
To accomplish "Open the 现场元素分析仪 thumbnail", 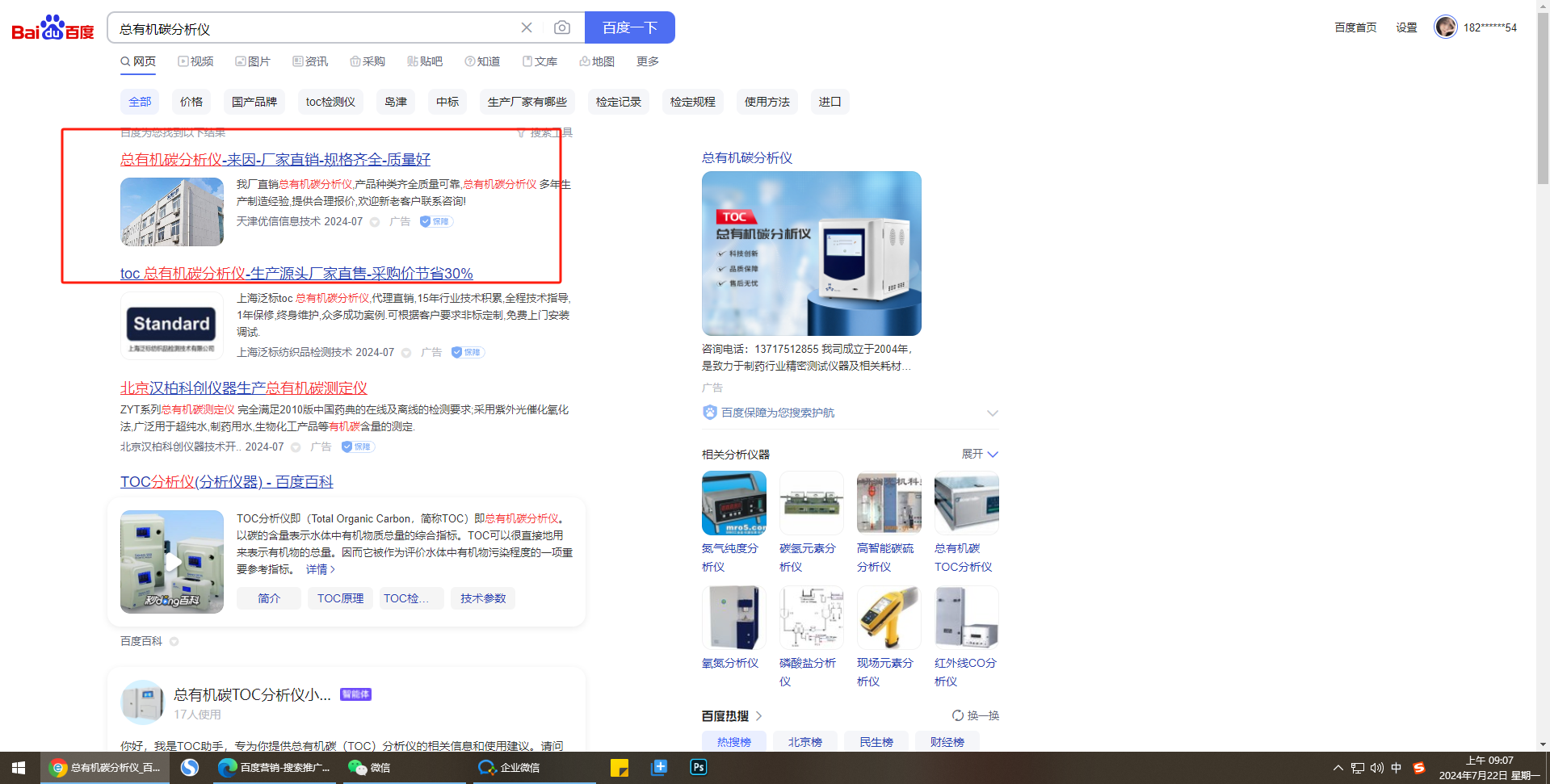I will 889,618.
